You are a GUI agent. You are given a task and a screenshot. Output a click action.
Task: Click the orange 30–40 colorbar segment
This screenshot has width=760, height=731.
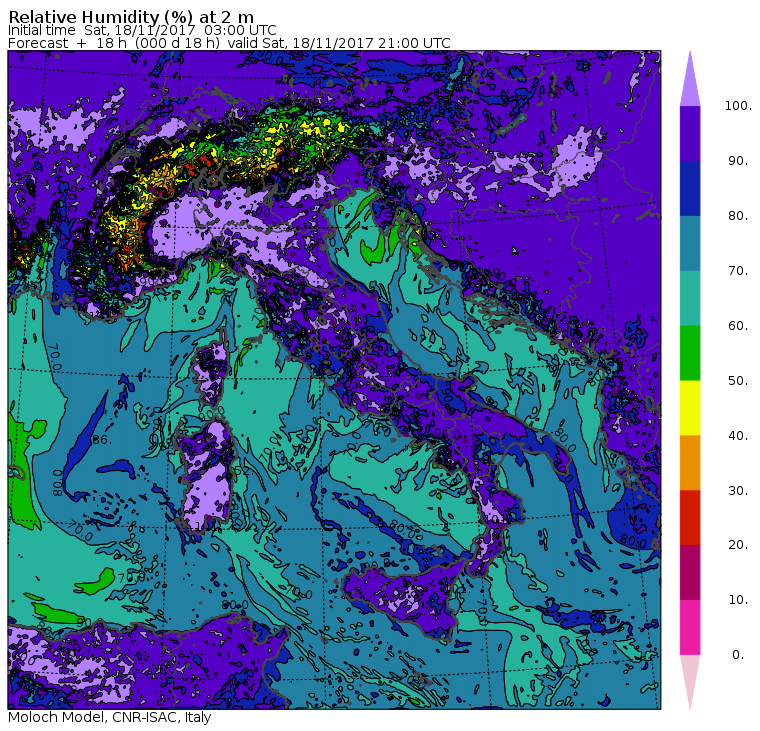(690, 463)
